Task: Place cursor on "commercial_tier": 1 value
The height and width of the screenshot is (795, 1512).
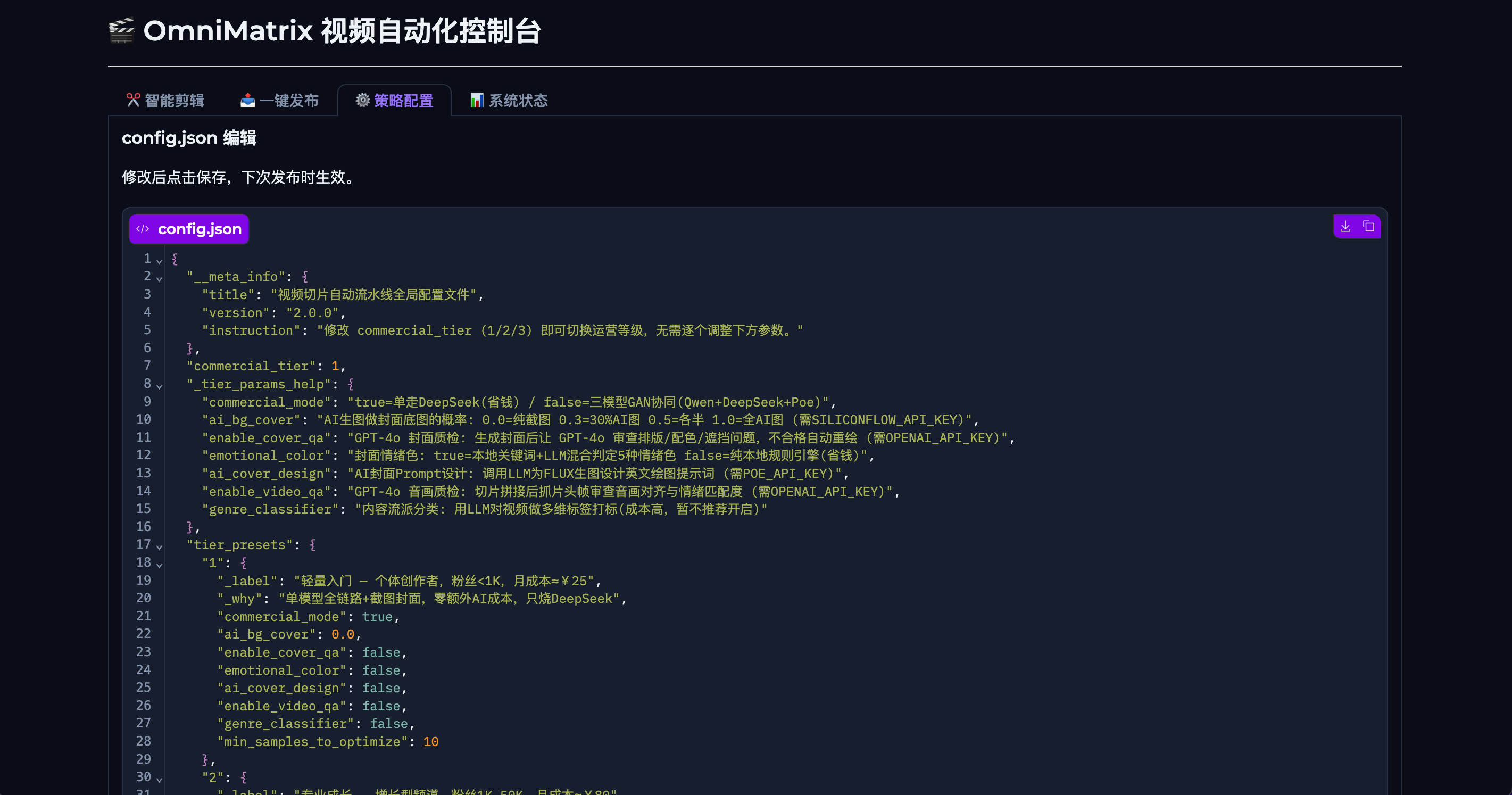Action: 335,367
